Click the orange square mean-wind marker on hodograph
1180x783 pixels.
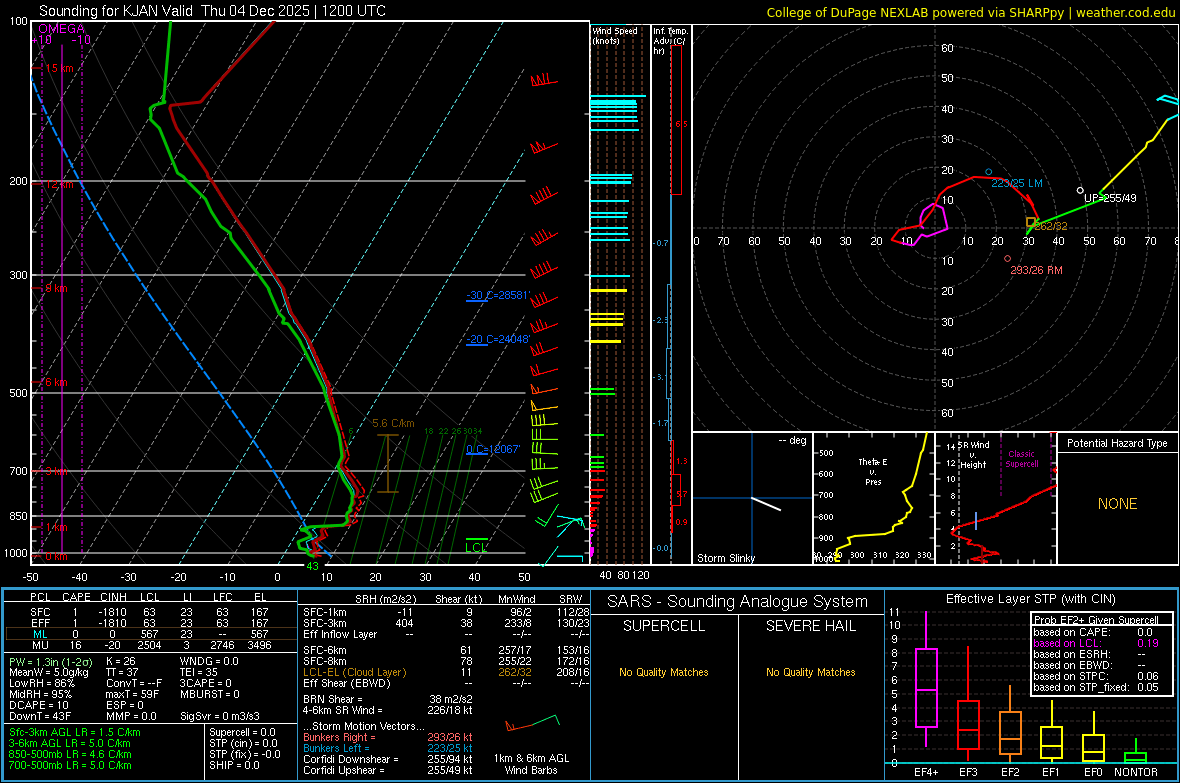point(1030,223)
